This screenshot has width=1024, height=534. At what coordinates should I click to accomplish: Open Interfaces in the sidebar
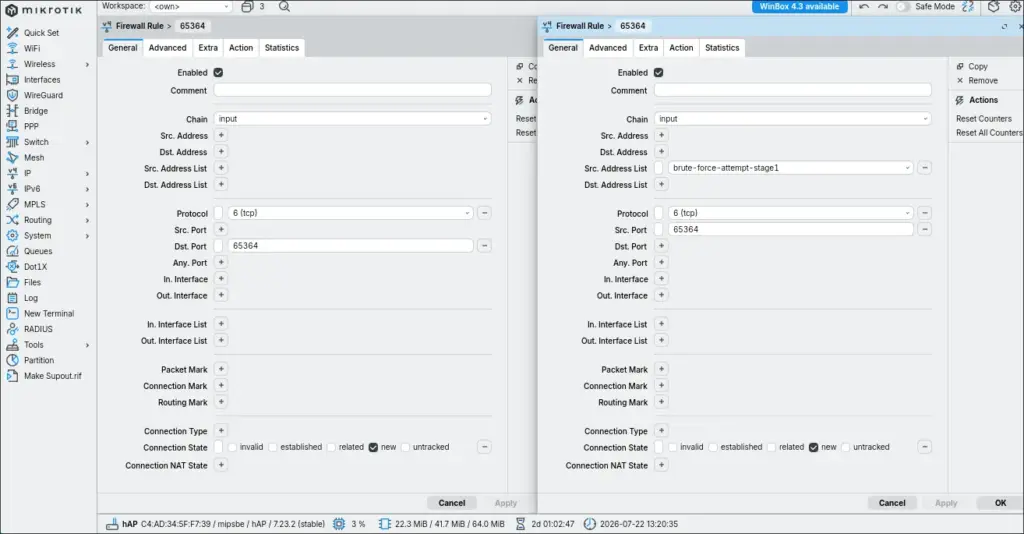pyautogui.click(x=42, y=80)
